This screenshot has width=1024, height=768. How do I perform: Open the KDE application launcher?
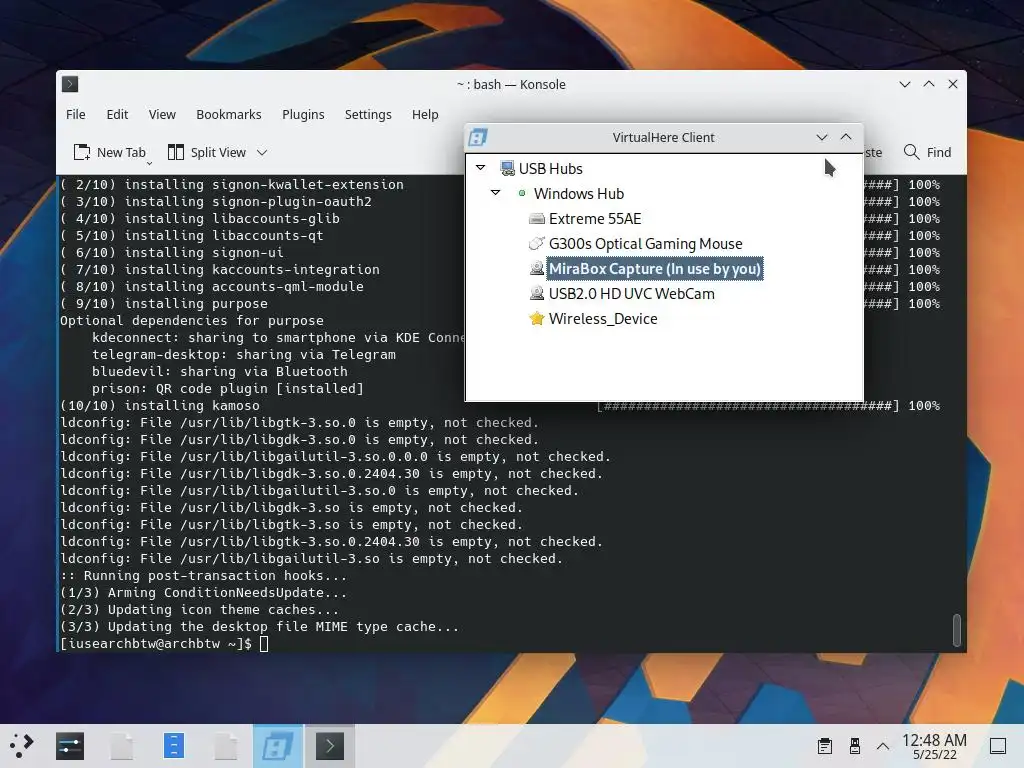point(21,746)
